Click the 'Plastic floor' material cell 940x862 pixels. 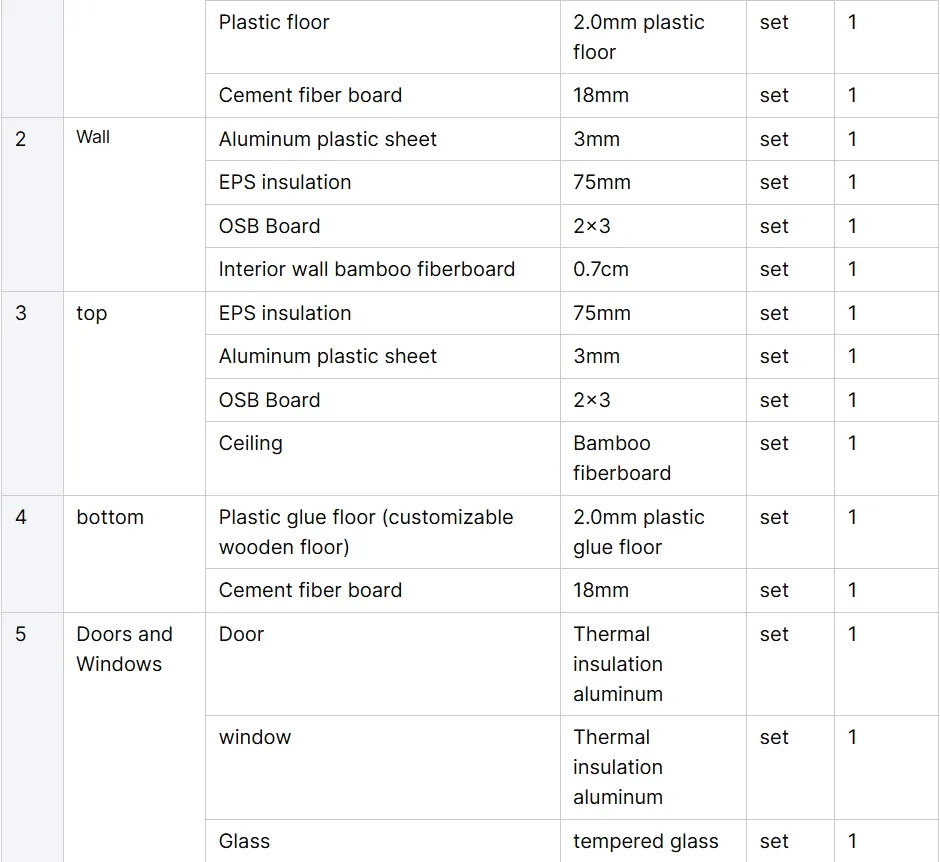pos(274,22)
